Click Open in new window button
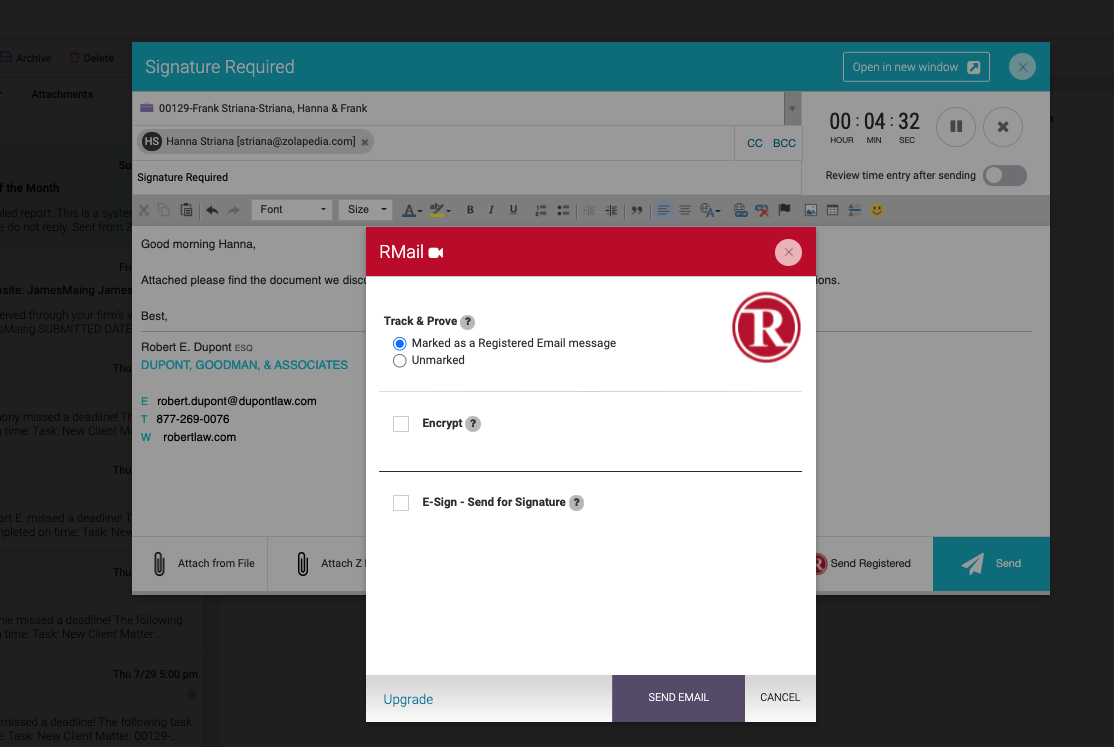Viewport: 1114px width, 747px height. (x=916, y=67)
